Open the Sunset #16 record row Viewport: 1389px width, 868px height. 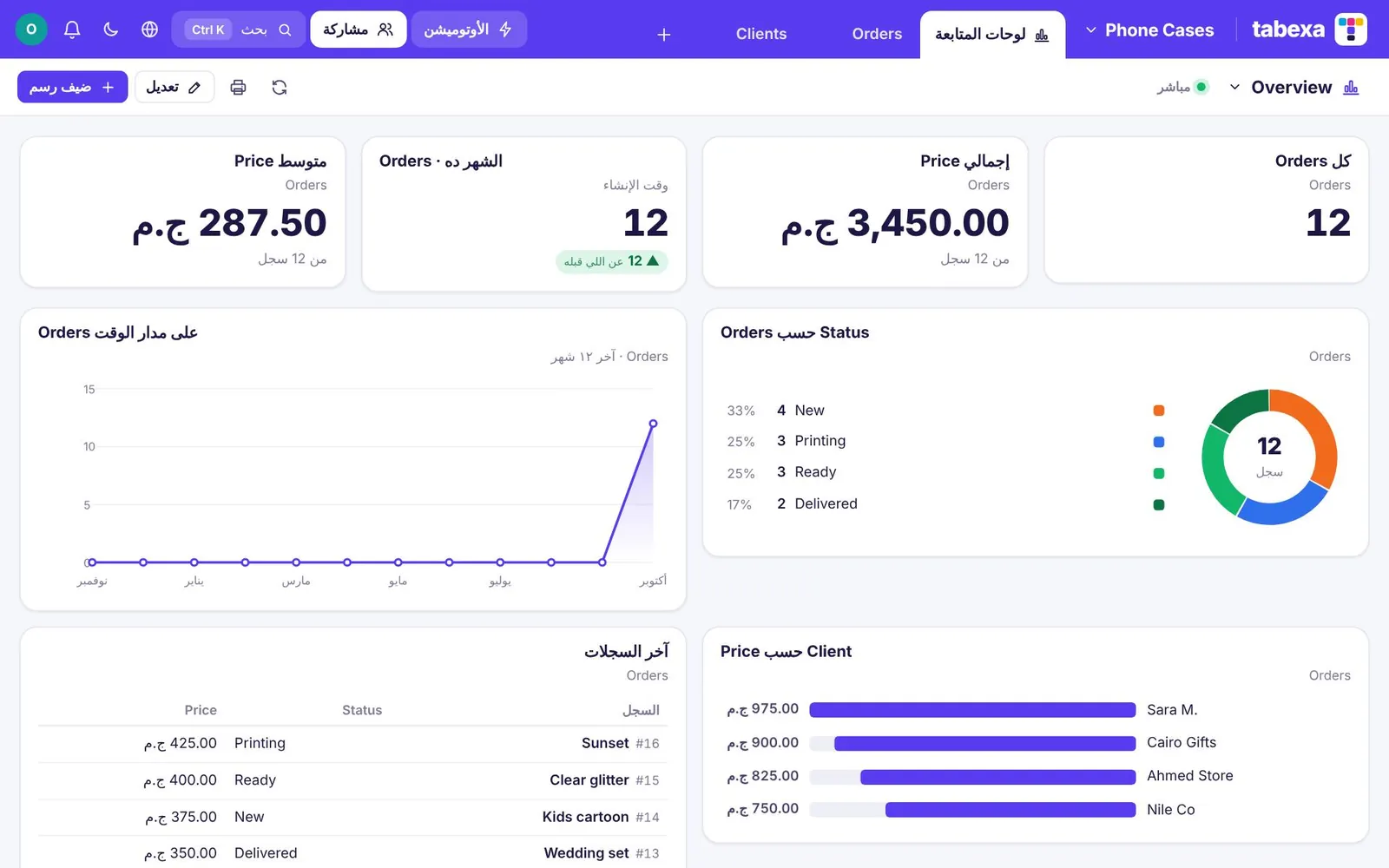coord(352,744)
